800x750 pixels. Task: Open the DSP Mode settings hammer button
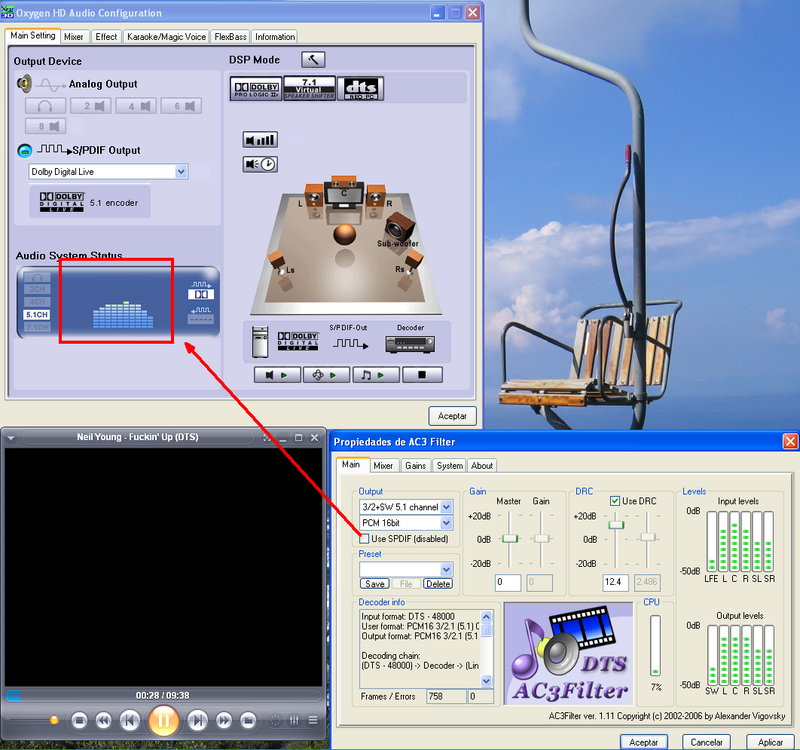click(x=313, y=60)
